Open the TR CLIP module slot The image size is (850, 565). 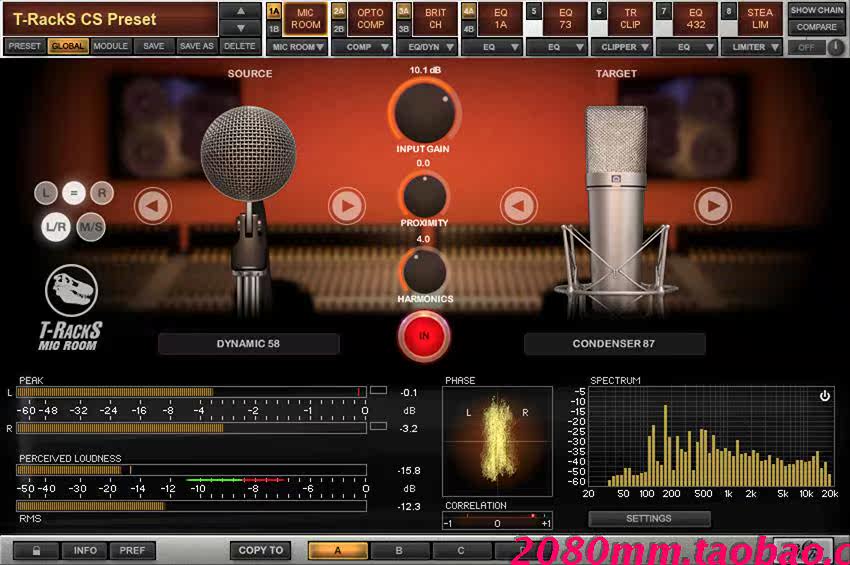(630, 19)
